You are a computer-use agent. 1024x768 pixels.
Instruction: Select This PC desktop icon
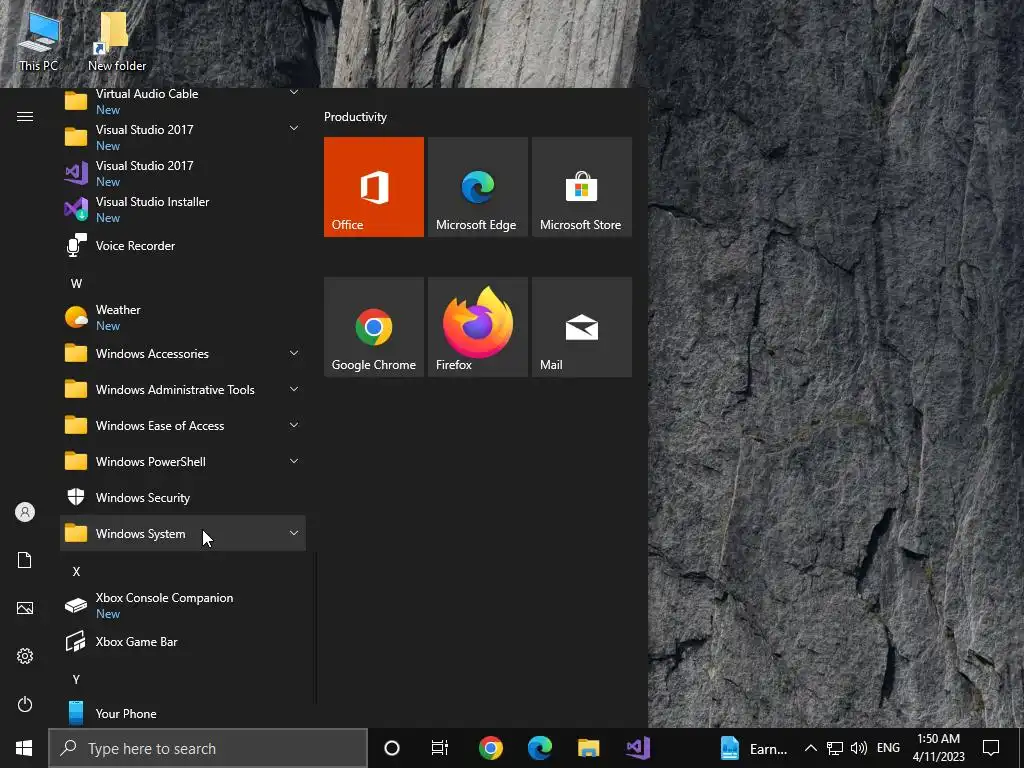(39, 41)
